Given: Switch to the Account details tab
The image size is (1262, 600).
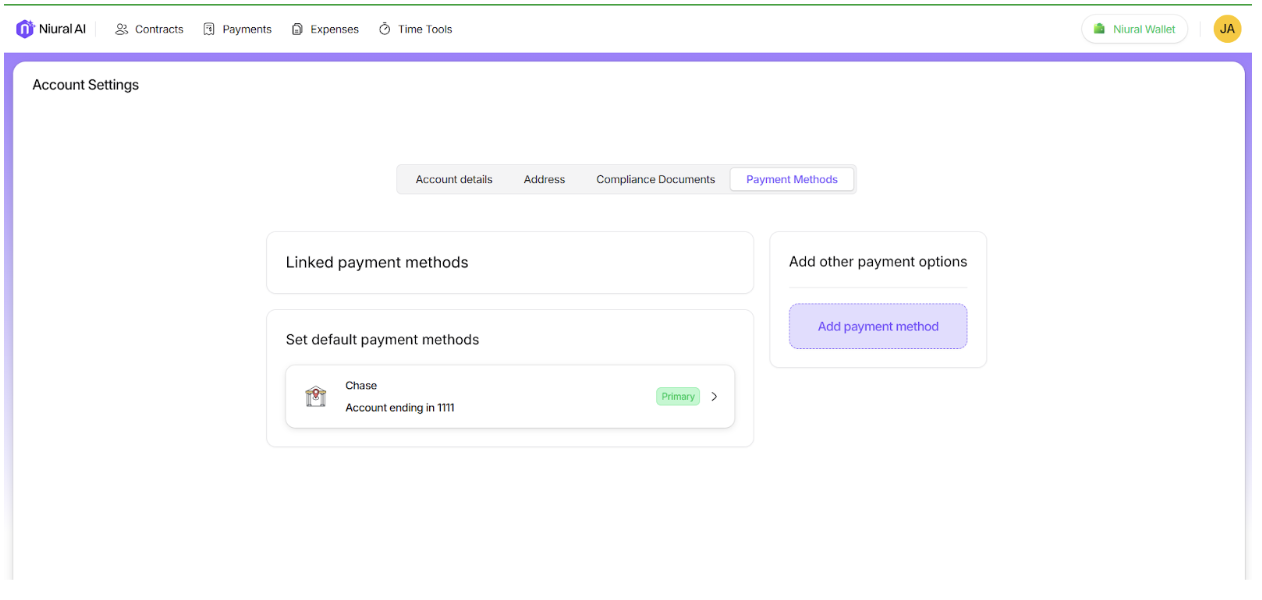Looking at the screenshot, I should coord(454,180).
